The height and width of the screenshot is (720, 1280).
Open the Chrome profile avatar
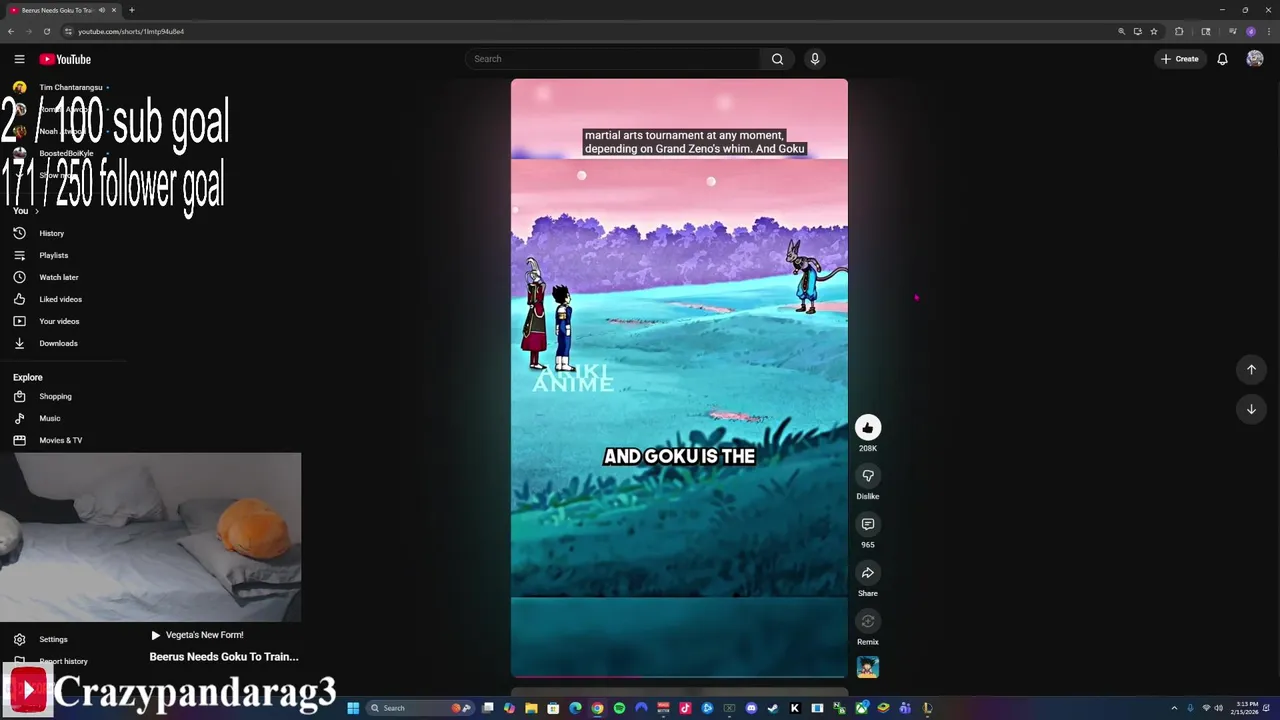click(x=1251, y=31)
